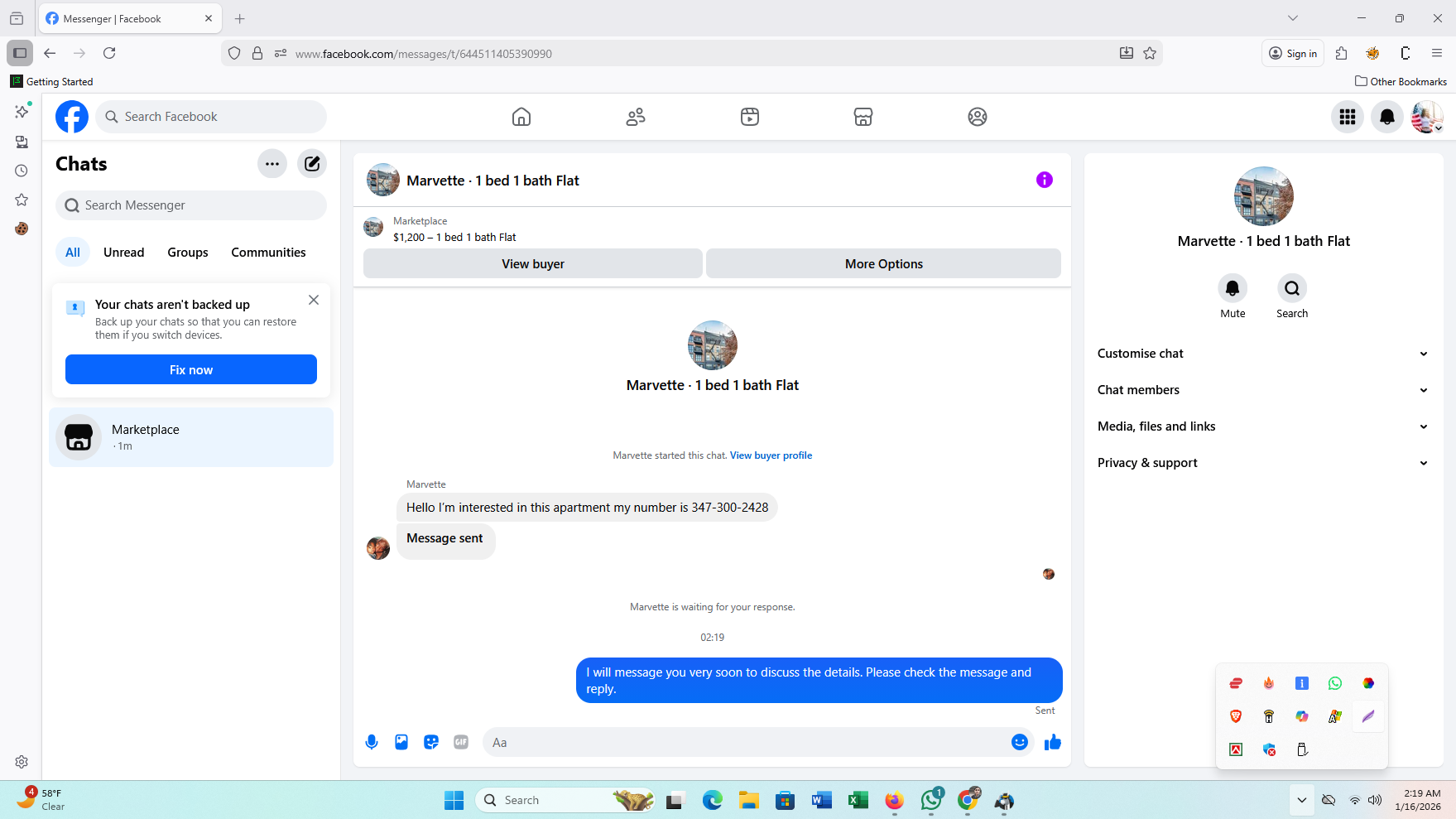Viewport: 1456px width, 819px height.
Task: Click the voice clip microphone icon
Action: (x=372, y=743)
